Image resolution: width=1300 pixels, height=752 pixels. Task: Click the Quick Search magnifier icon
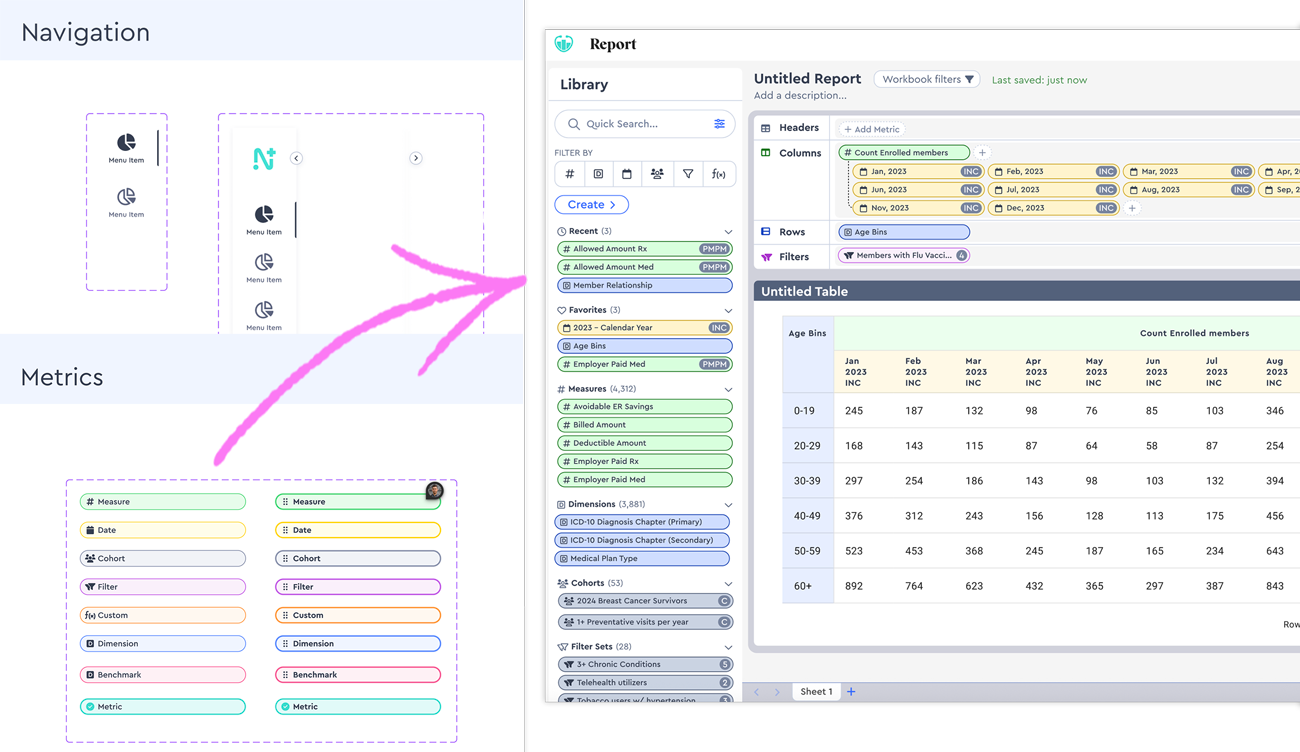point(574,124)
